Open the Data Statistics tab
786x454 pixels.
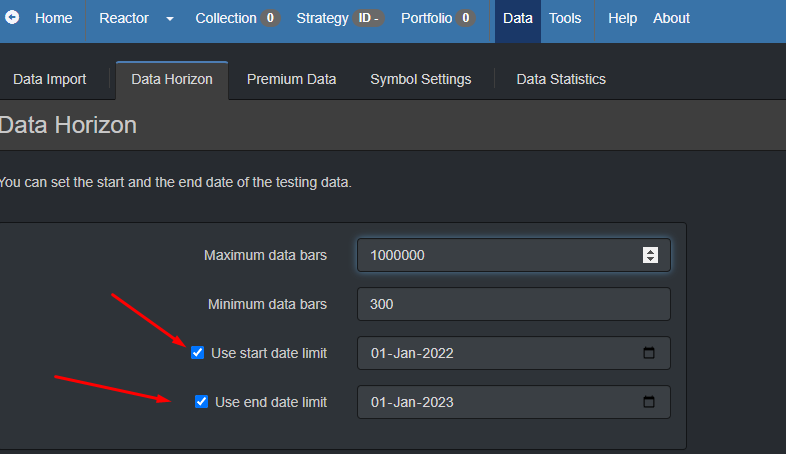click(x=561, y=79)
